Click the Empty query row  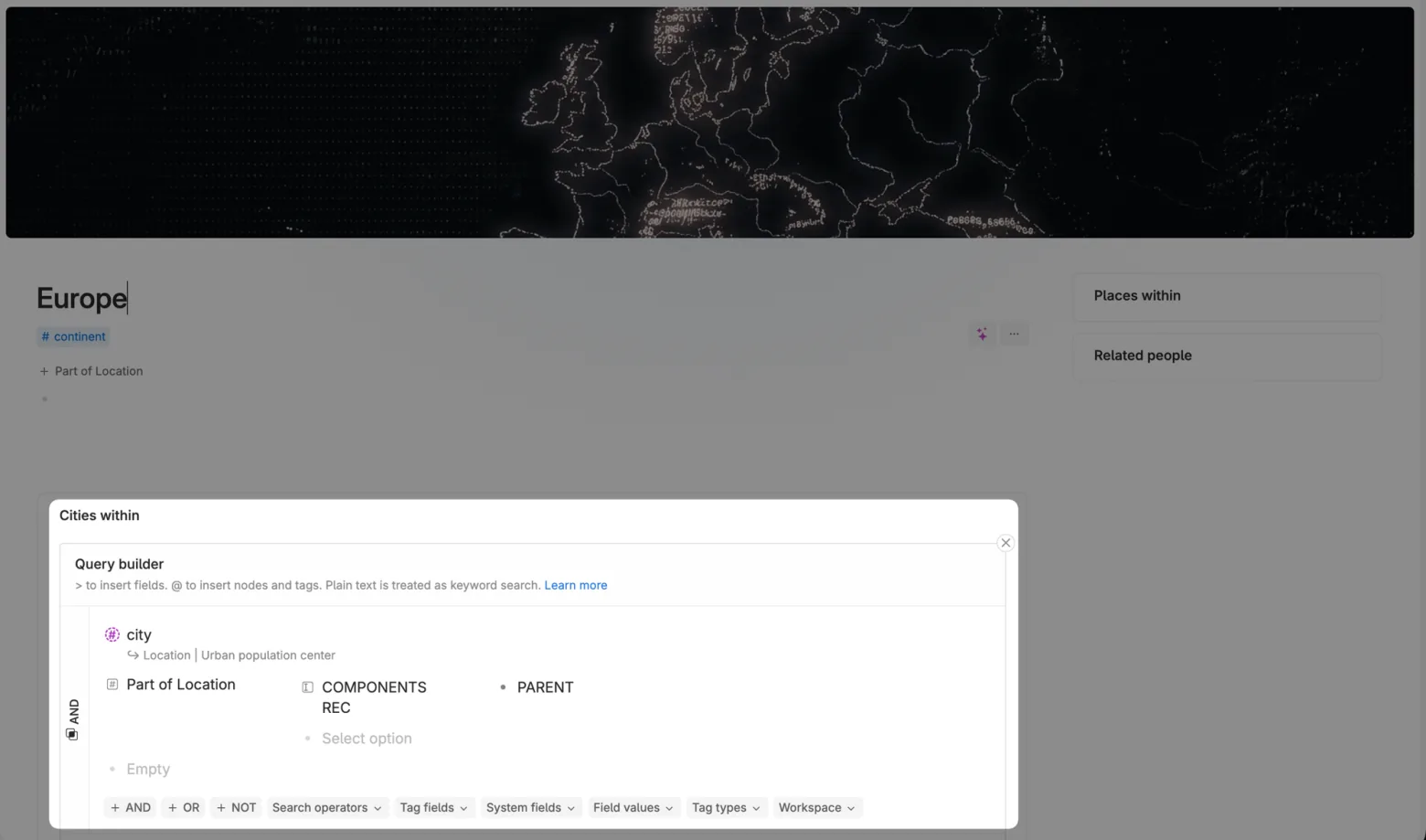click(x=148, y=770)
